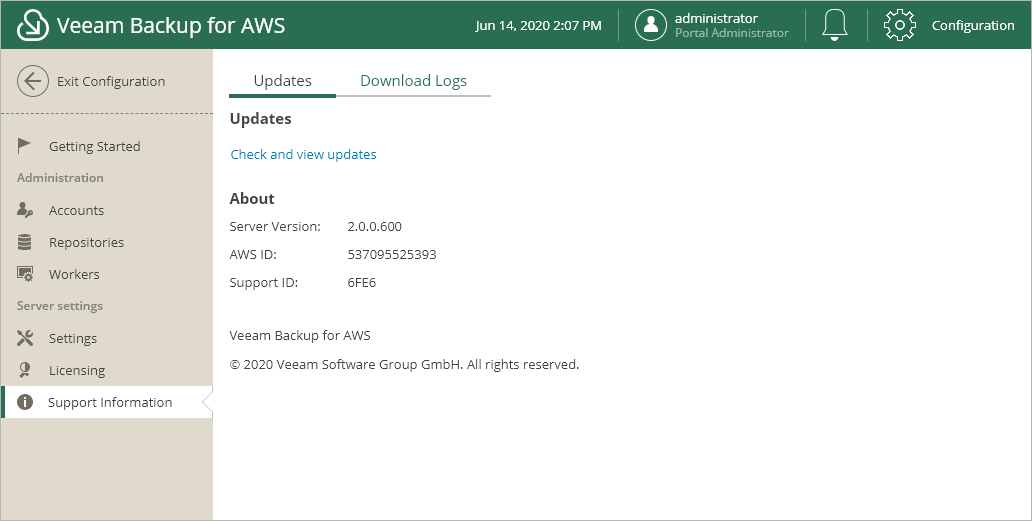Switch to the Download Logs tab

413,81
